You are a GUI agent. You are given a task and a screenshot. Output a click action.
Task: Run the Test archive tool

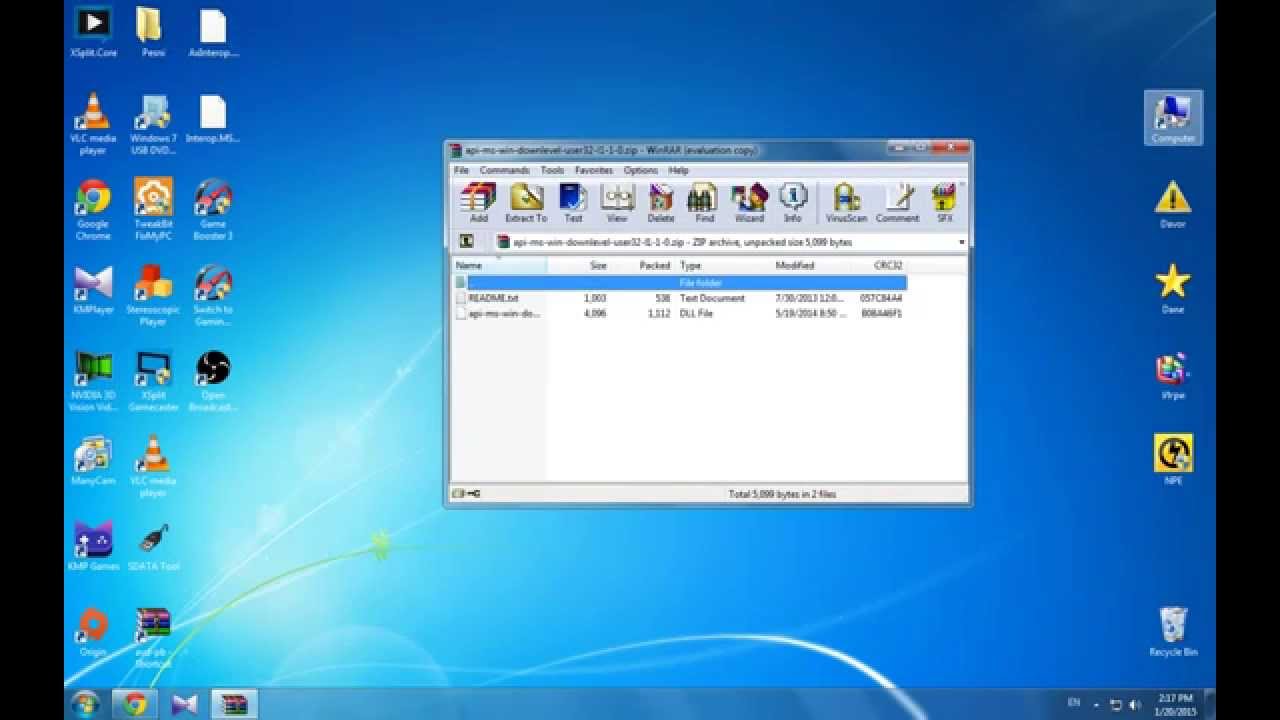tap(573, 203)
